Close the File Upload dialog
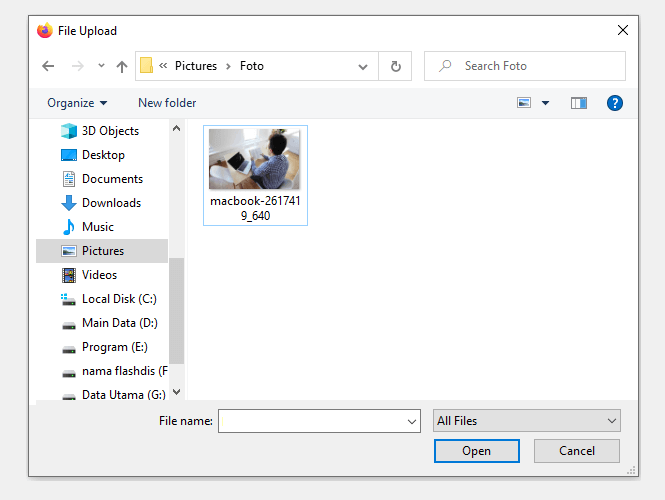 (x=623, y=30)
